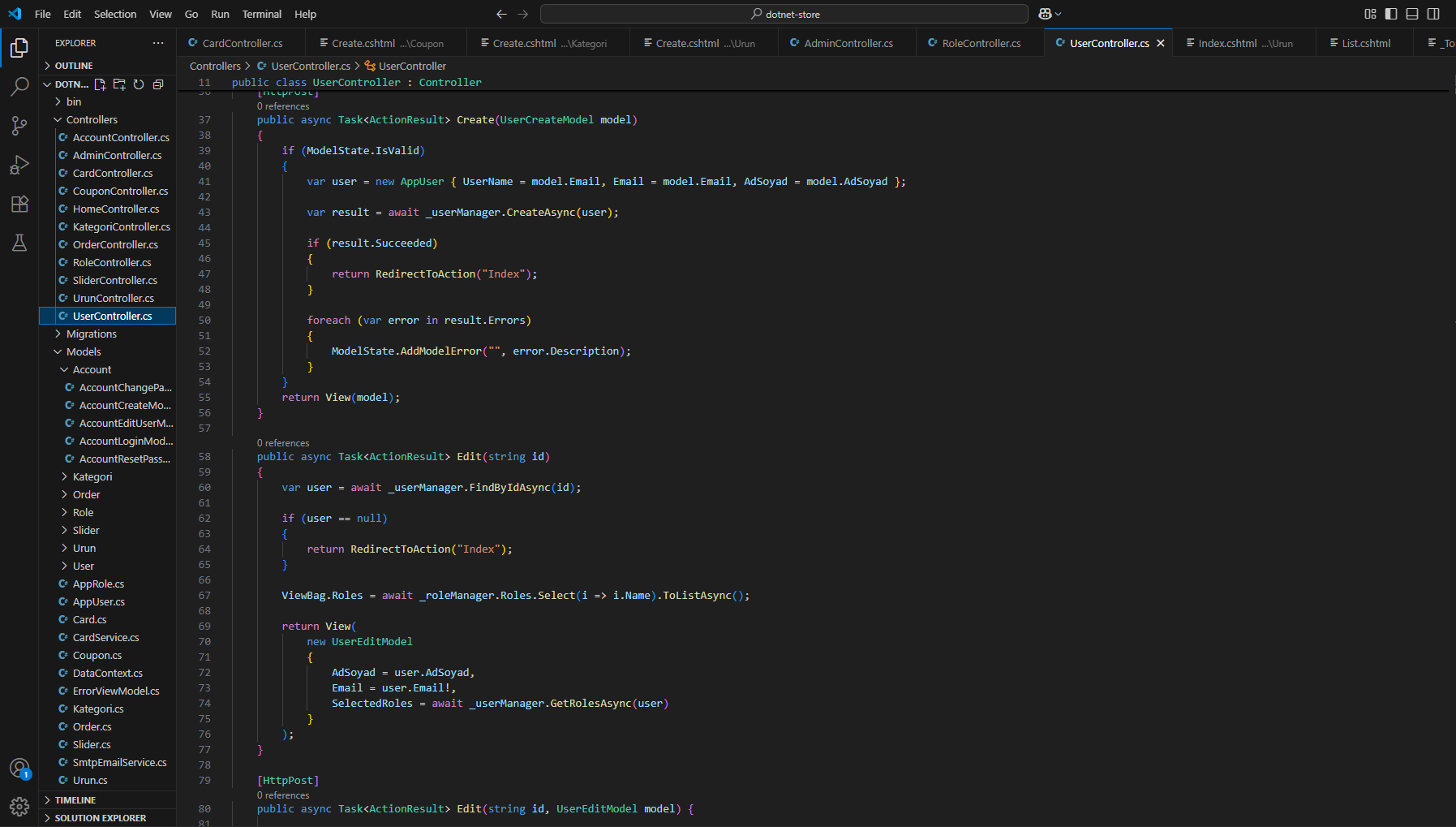Open the Terminal menu

pos(262,14)
